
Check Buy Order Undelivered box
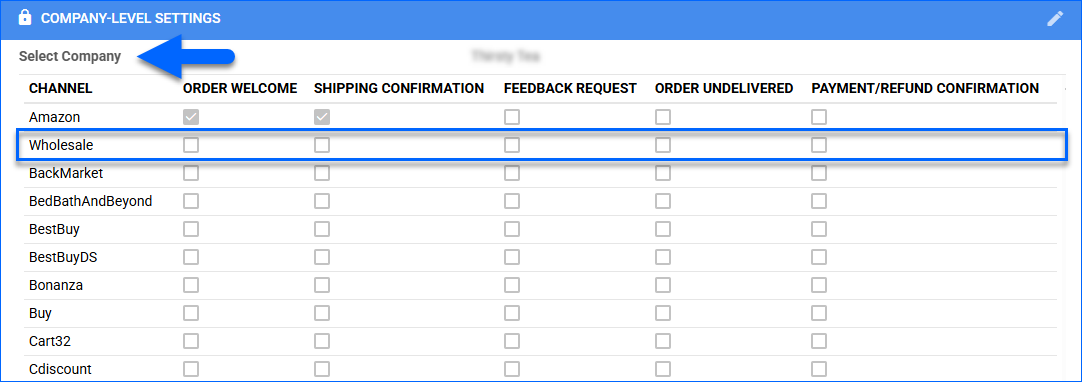click(x=662, y=313)
